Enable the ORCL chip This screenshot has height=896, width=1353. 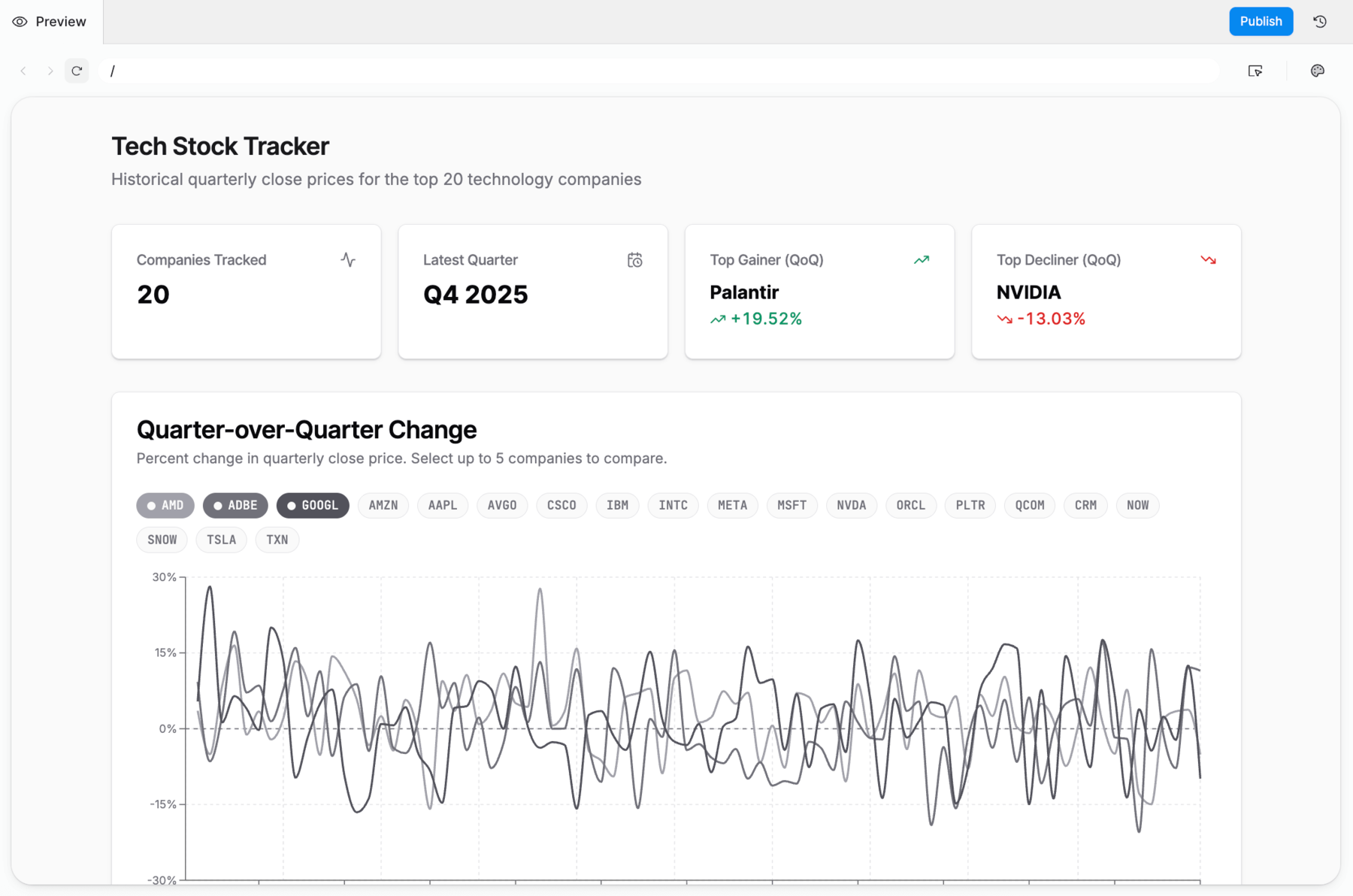[911, 506]
